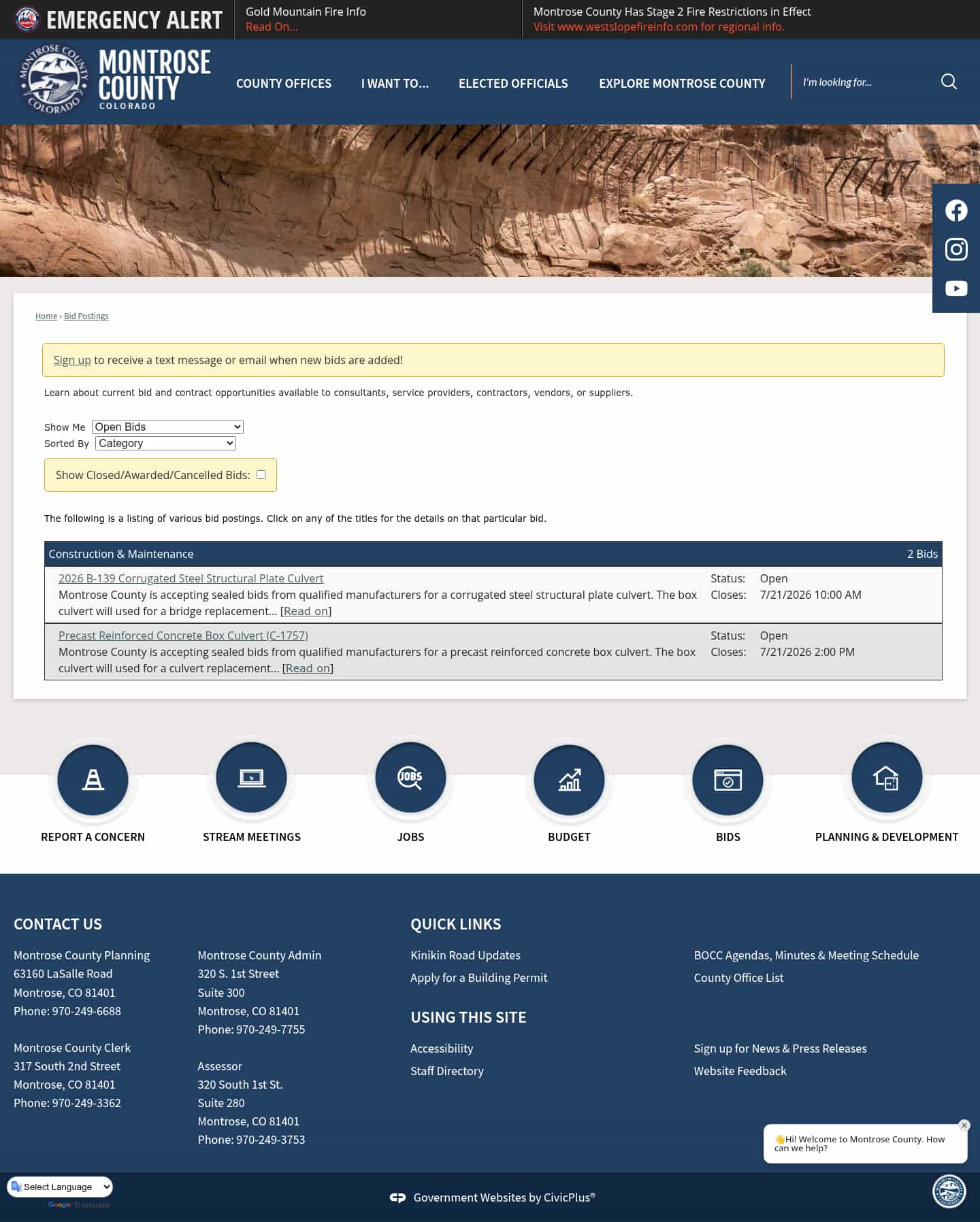Screen dimensions: 980x1222
Task: Click Read on for precast concrete bid
Action: click(308, 668)
